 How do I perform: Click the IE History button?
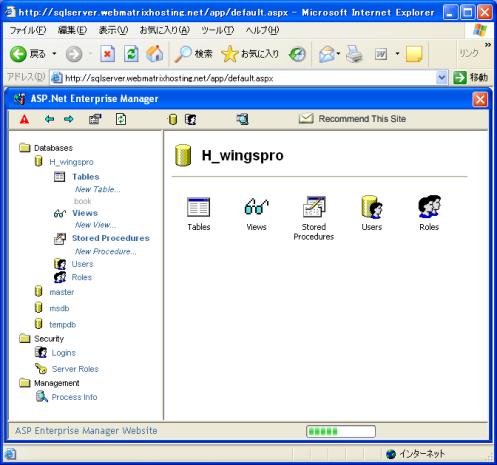click(x=297, y=54)
